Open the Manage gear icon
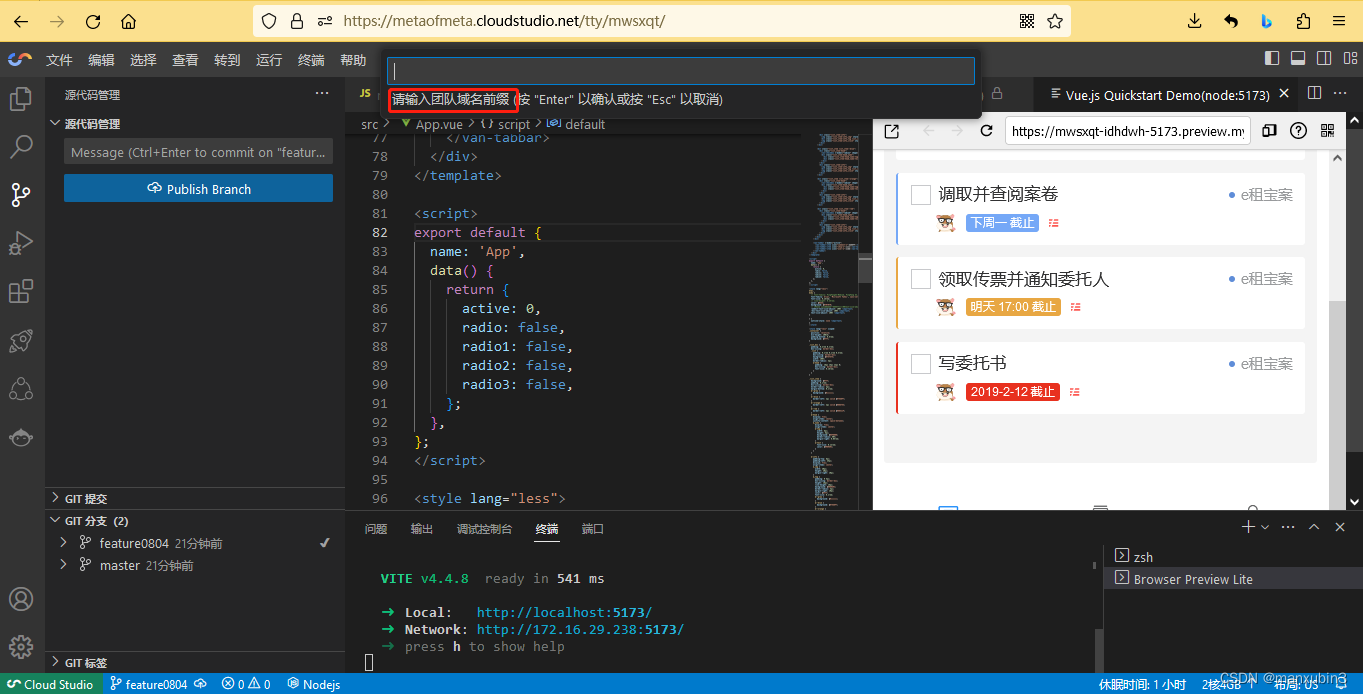 pos(21,647)
